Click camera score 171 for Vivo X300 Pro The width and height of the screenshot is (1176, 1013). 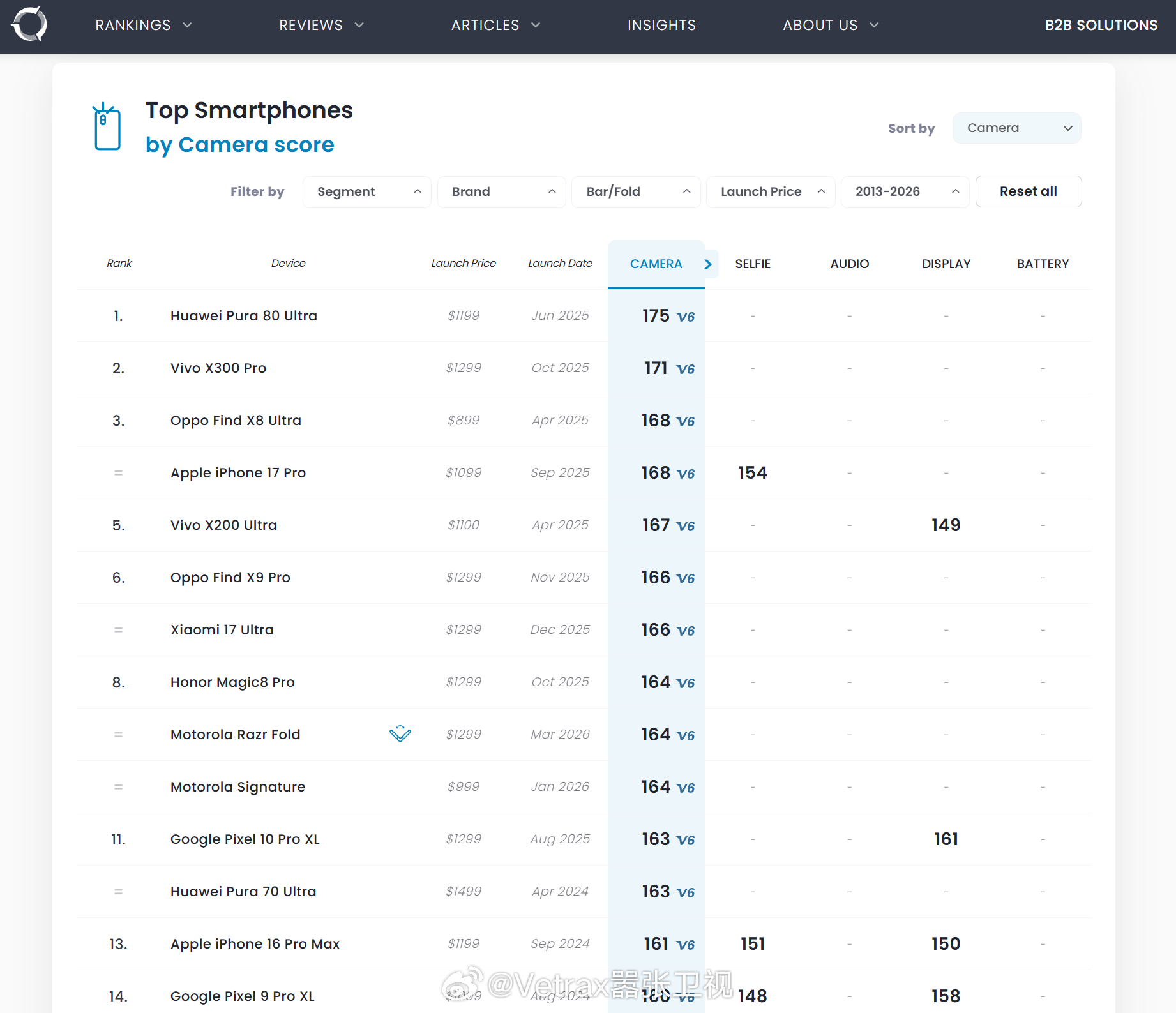tap(656, 368)
